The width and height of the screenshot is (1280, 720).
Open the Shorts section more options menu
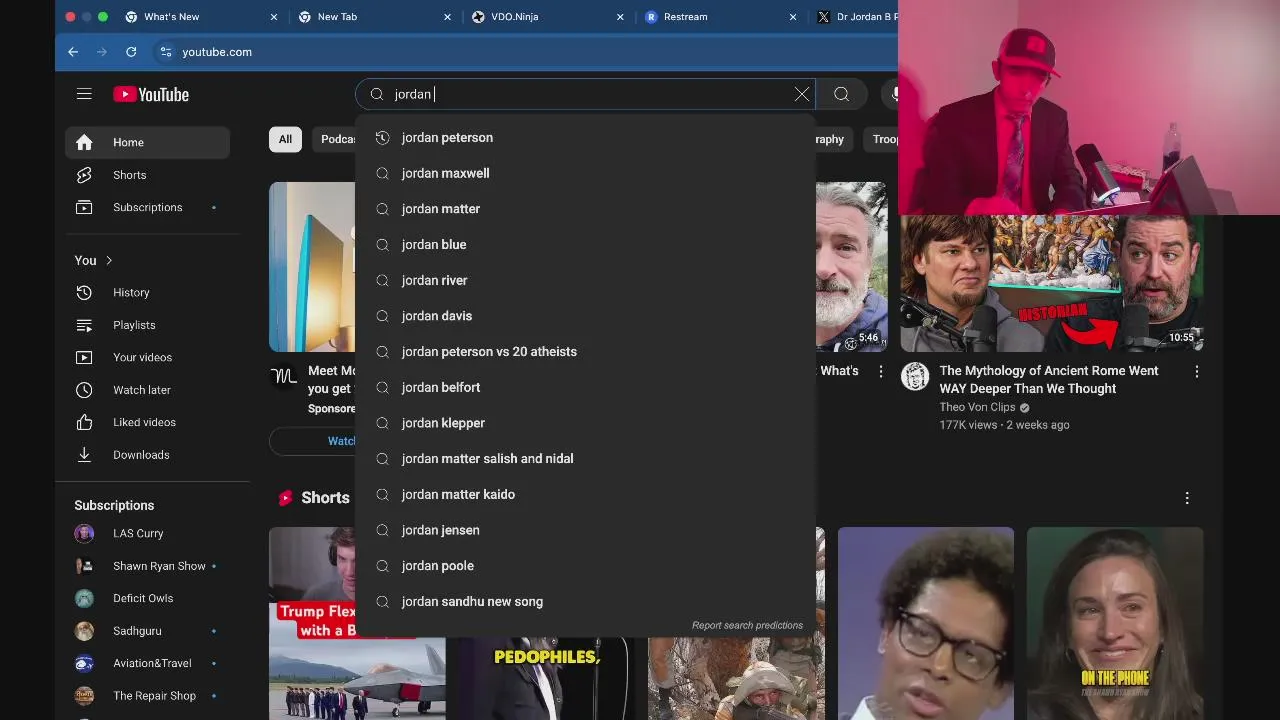(x=1187, y=498)
